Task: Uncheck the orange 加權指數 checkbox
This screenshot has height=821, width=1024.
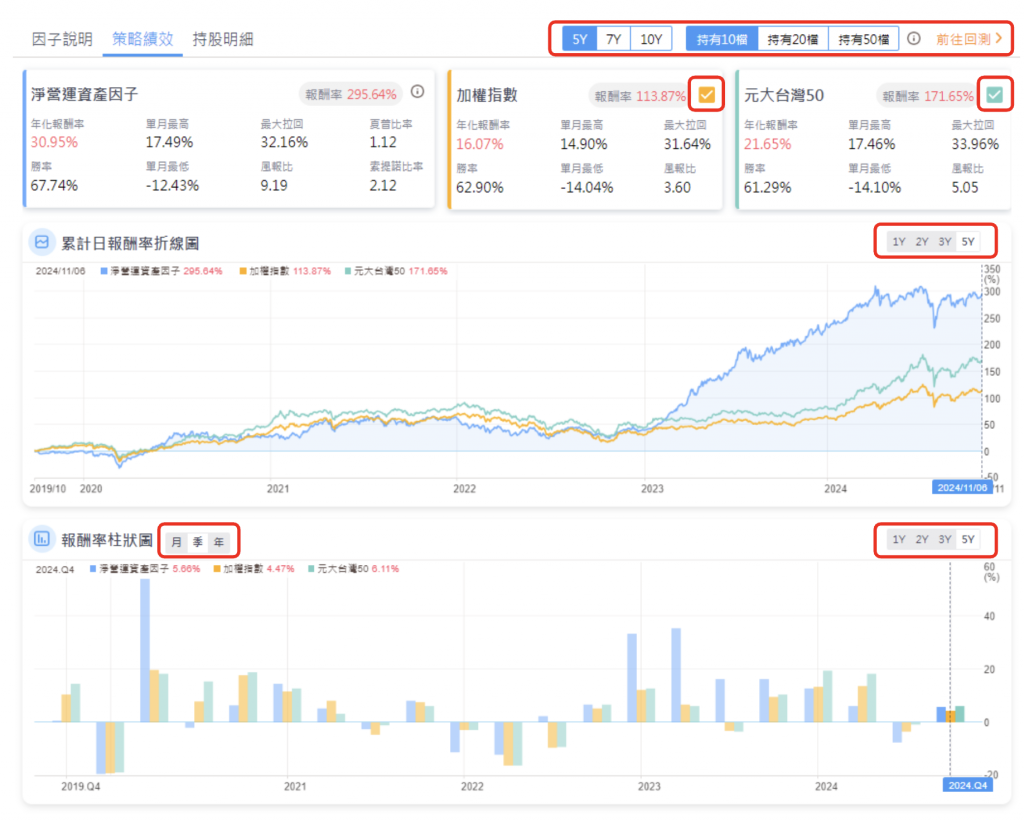Action: [x=707, y=95]
